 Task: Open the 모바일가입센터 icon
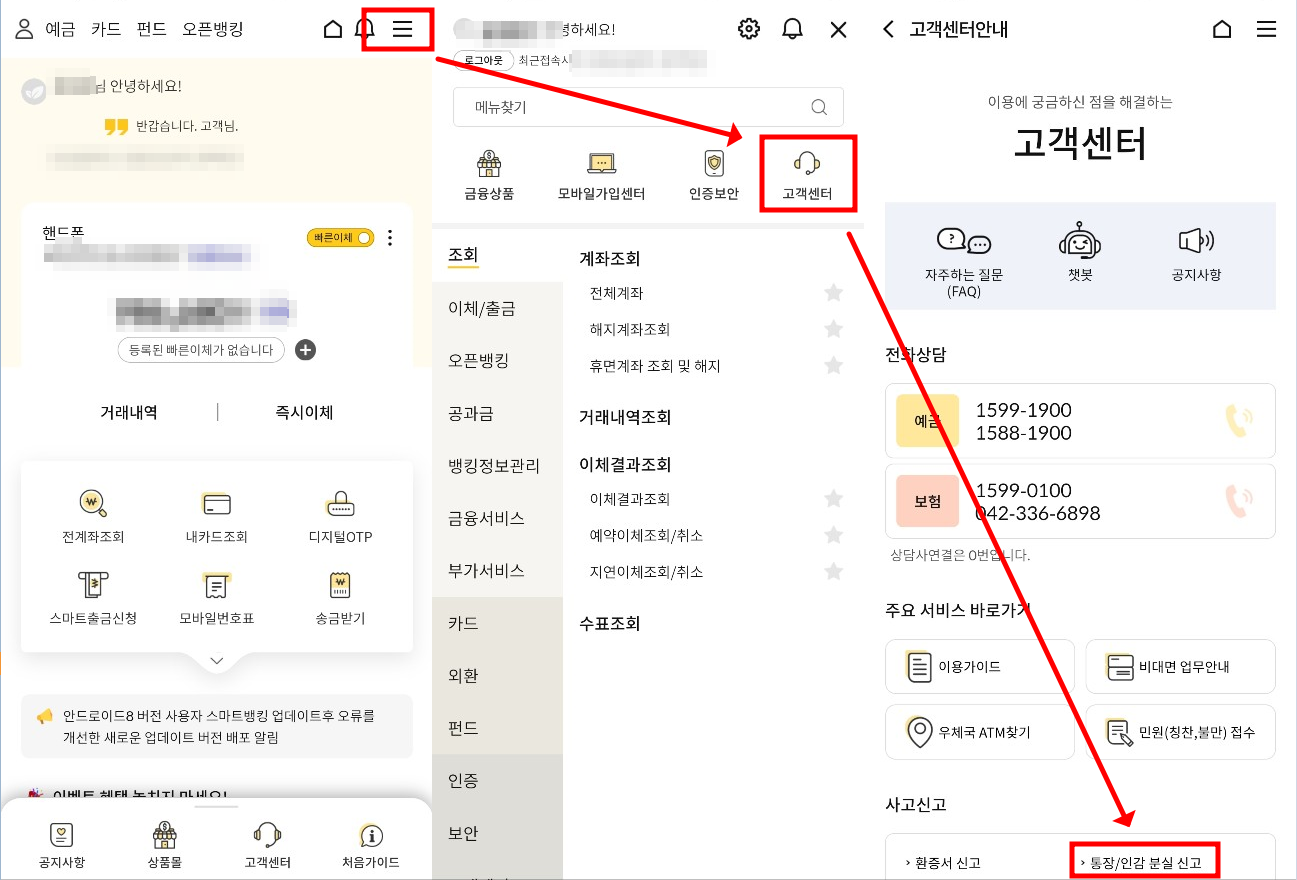pyautogui.click(x=603, y=172)
